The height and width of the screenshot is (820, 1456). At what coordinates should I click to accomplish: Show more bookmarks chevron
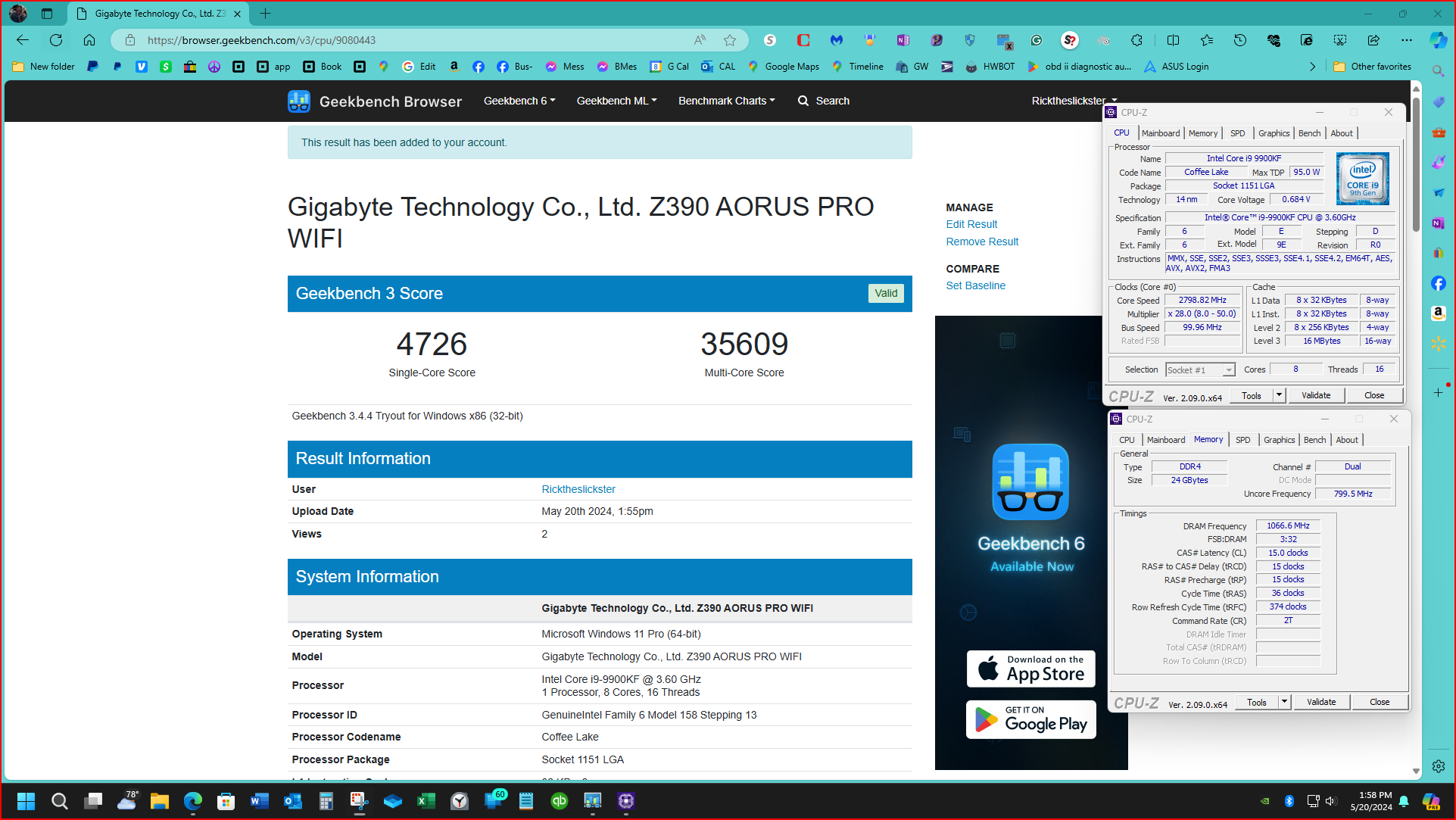coord(1312,67)
